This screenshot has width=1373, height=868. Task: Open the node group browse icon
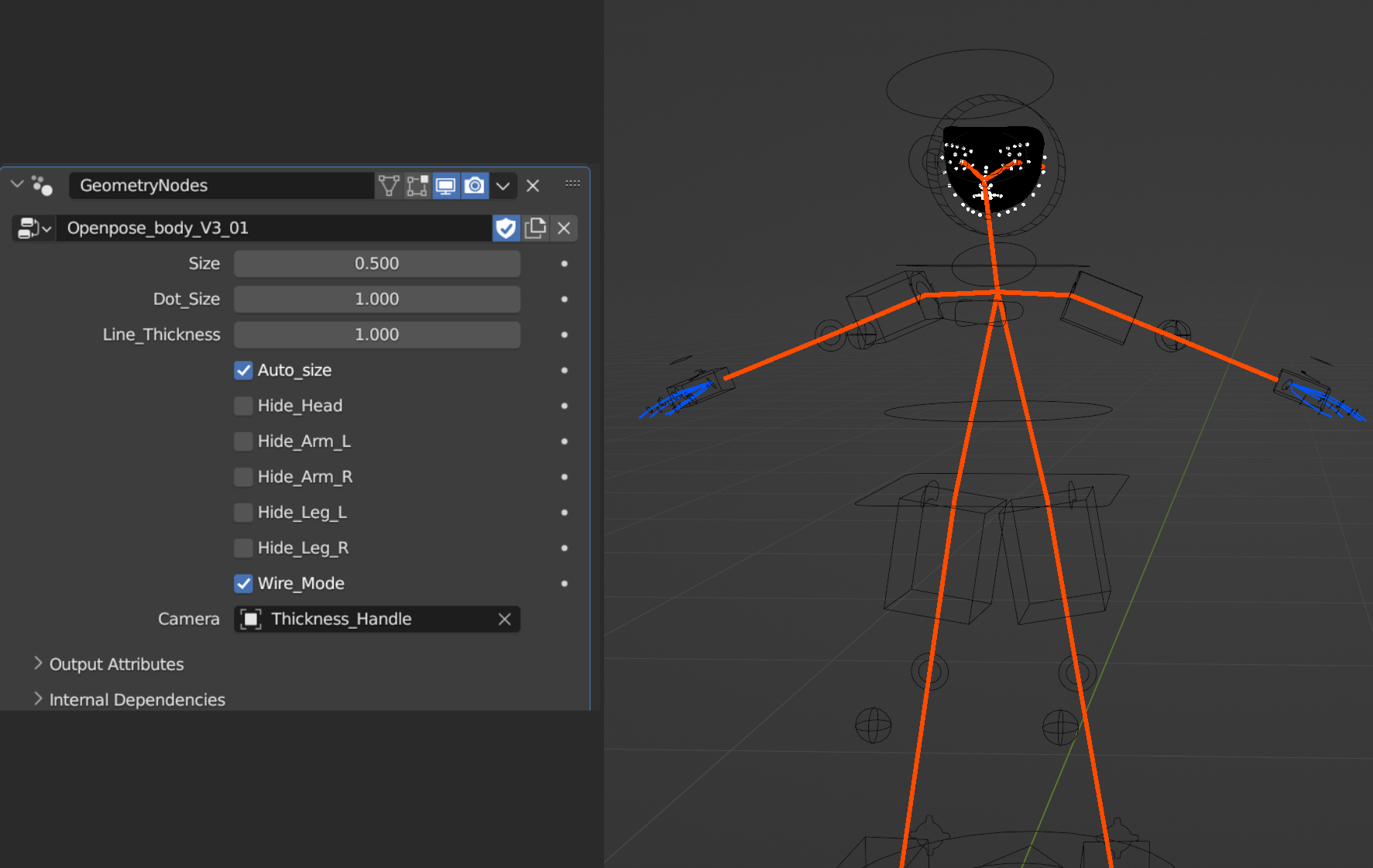[x=34, y=228]
